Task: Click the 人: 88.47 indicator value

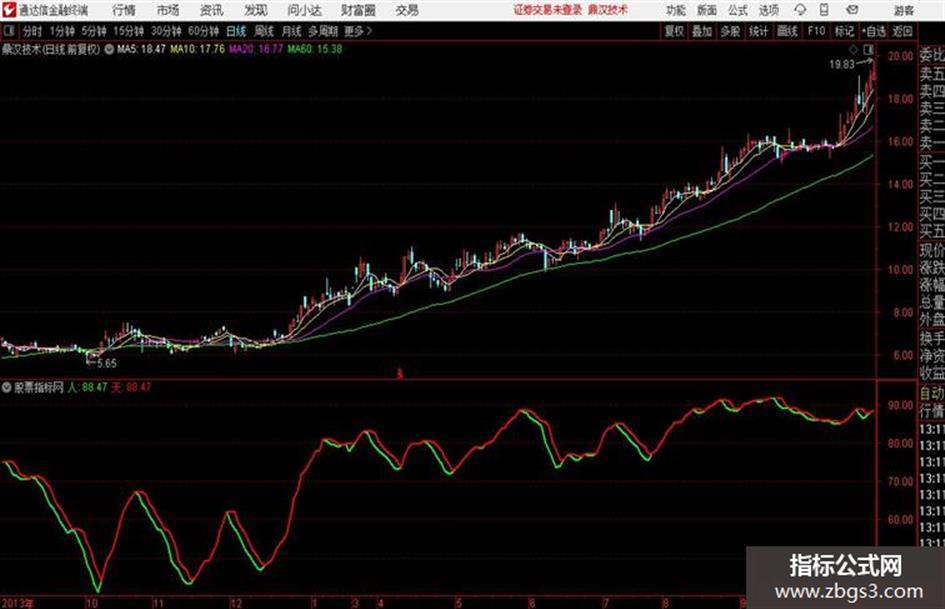Action: (x=87, y=387)
